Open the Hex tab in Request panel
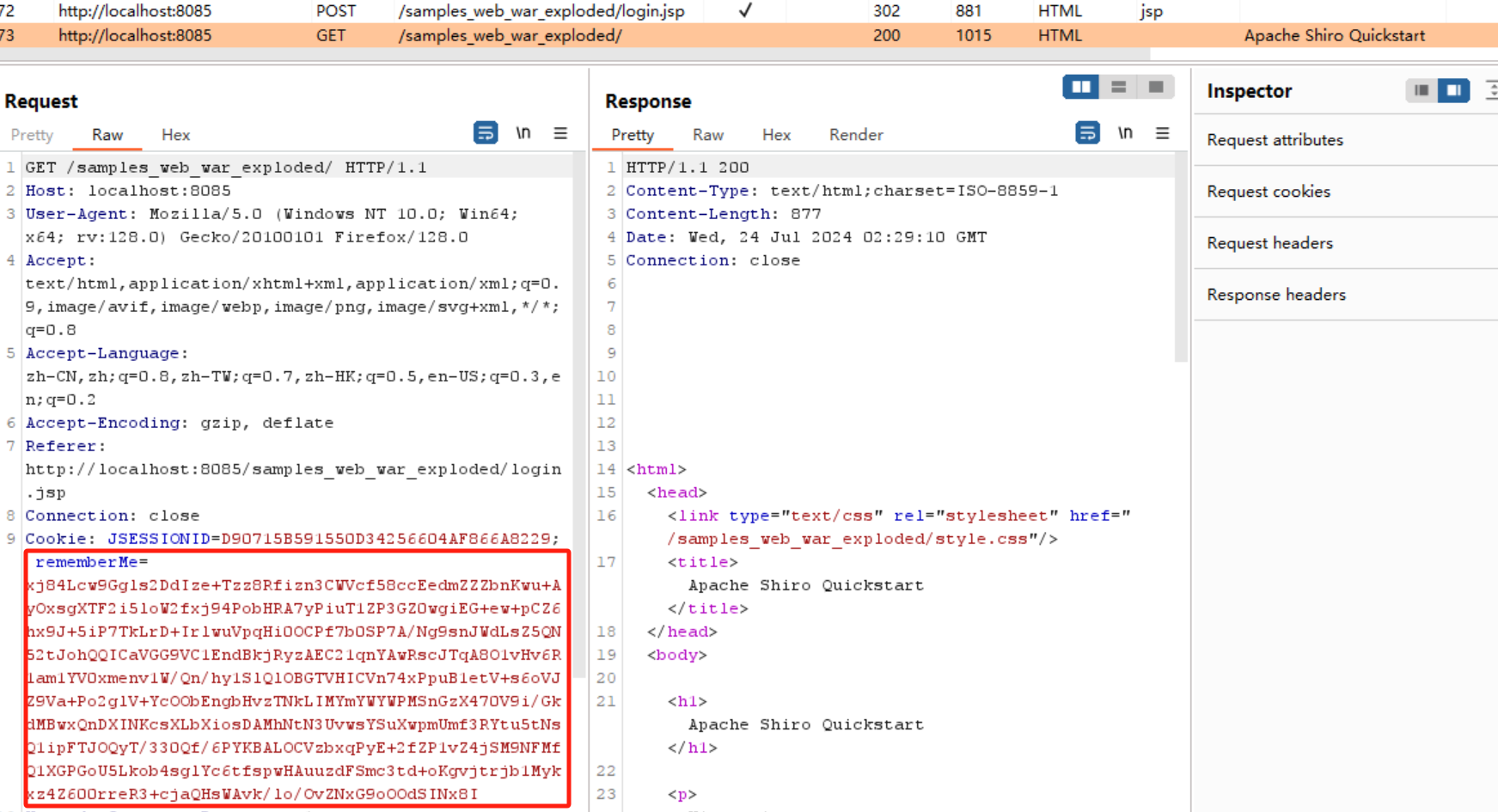 click(x=175, y=135)
